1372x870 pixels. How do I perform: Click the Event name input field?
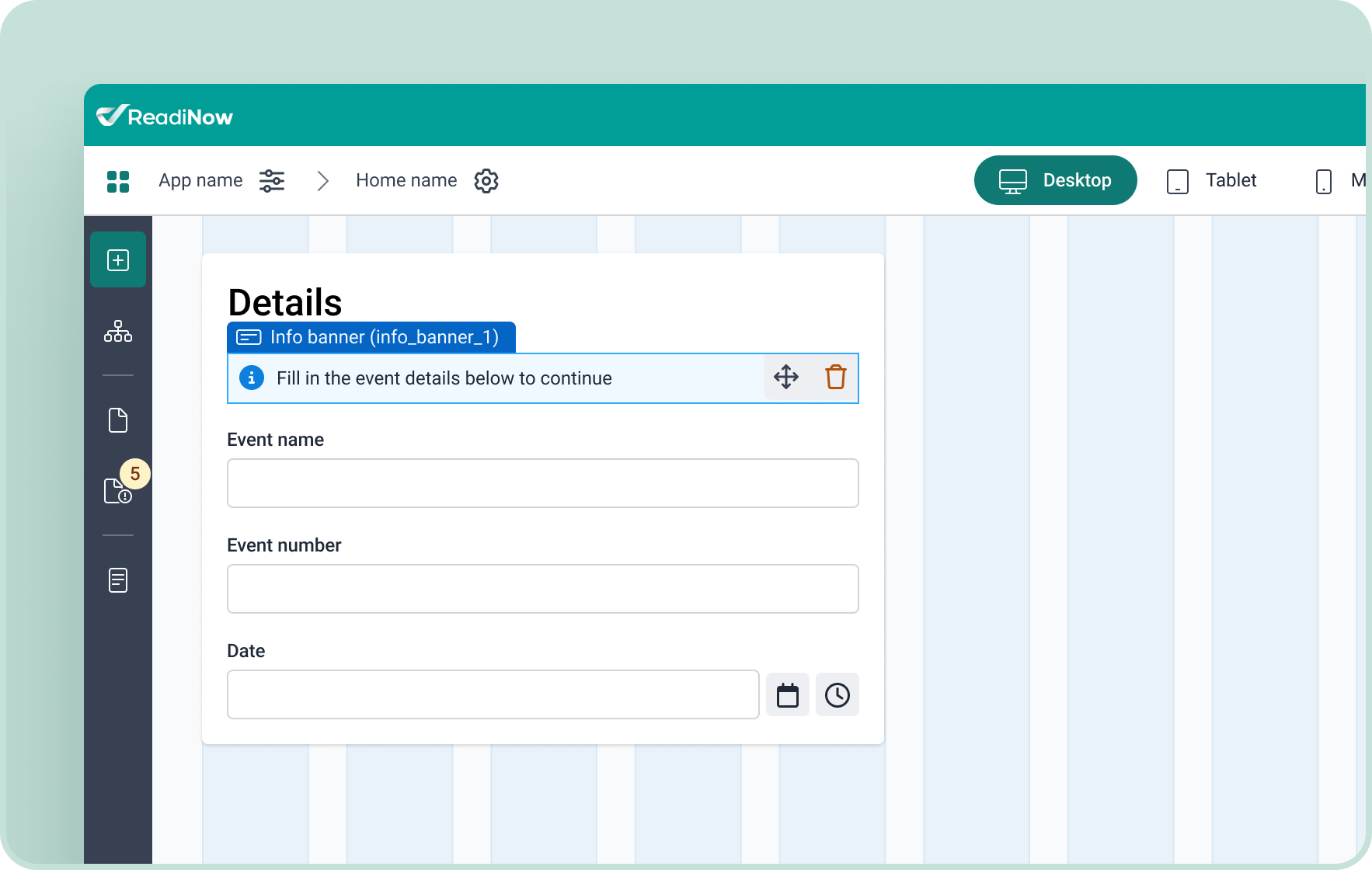[542, 483]
